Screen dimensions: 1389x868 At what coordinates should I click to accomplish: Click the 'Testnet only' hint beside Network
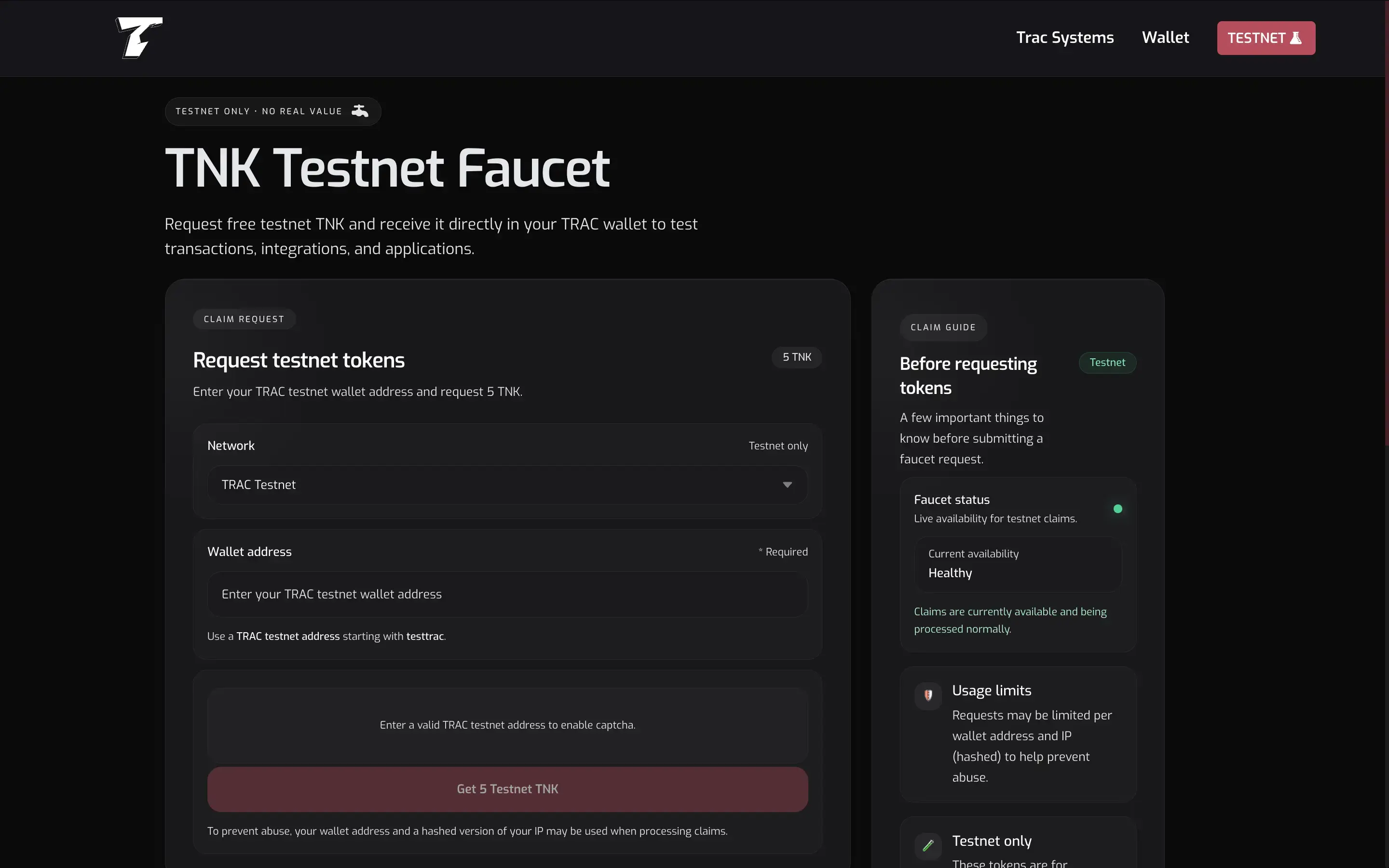click(x=778, y=446)
